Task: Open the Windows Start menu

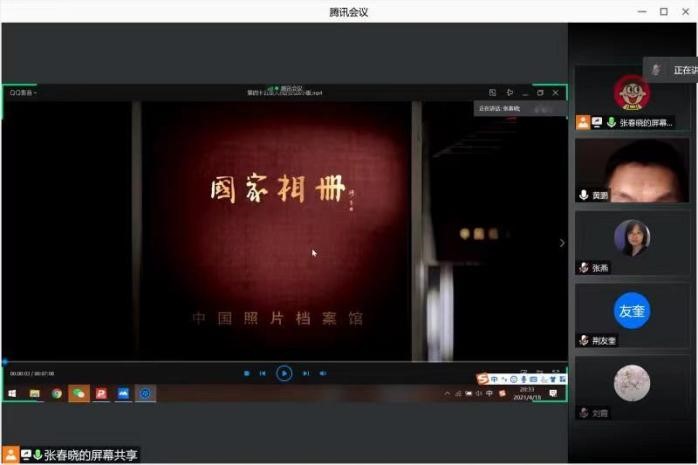Action: (12, 393)
